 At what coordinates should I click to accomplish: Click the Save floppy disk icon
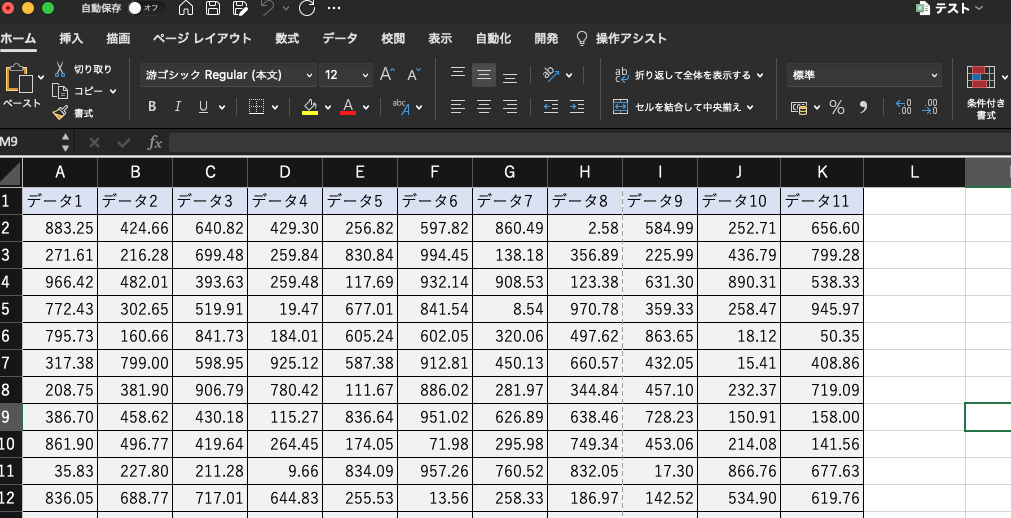(x=212, y=9)
